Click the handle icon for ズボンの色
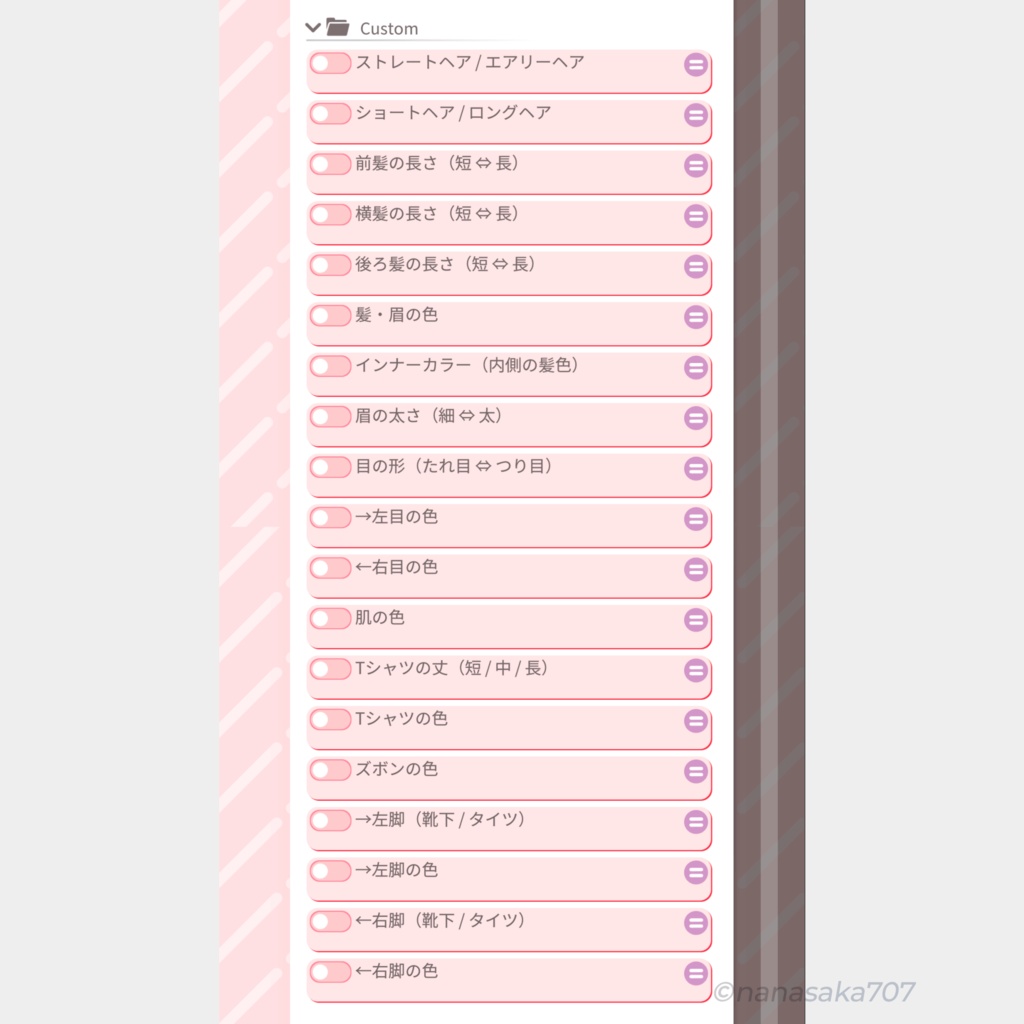1024x1024 pixels. click(x=695, y=771)
